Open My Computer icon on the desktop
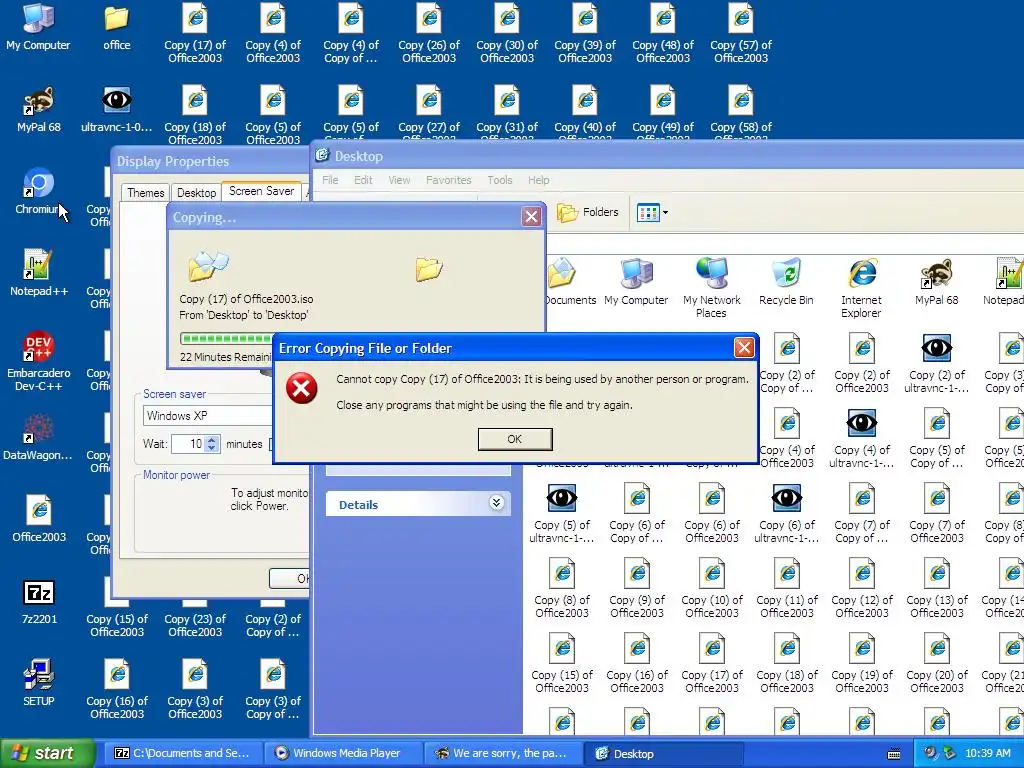Image resolution: width=1024 pixels, height=768 pixels. click(38, 27)
